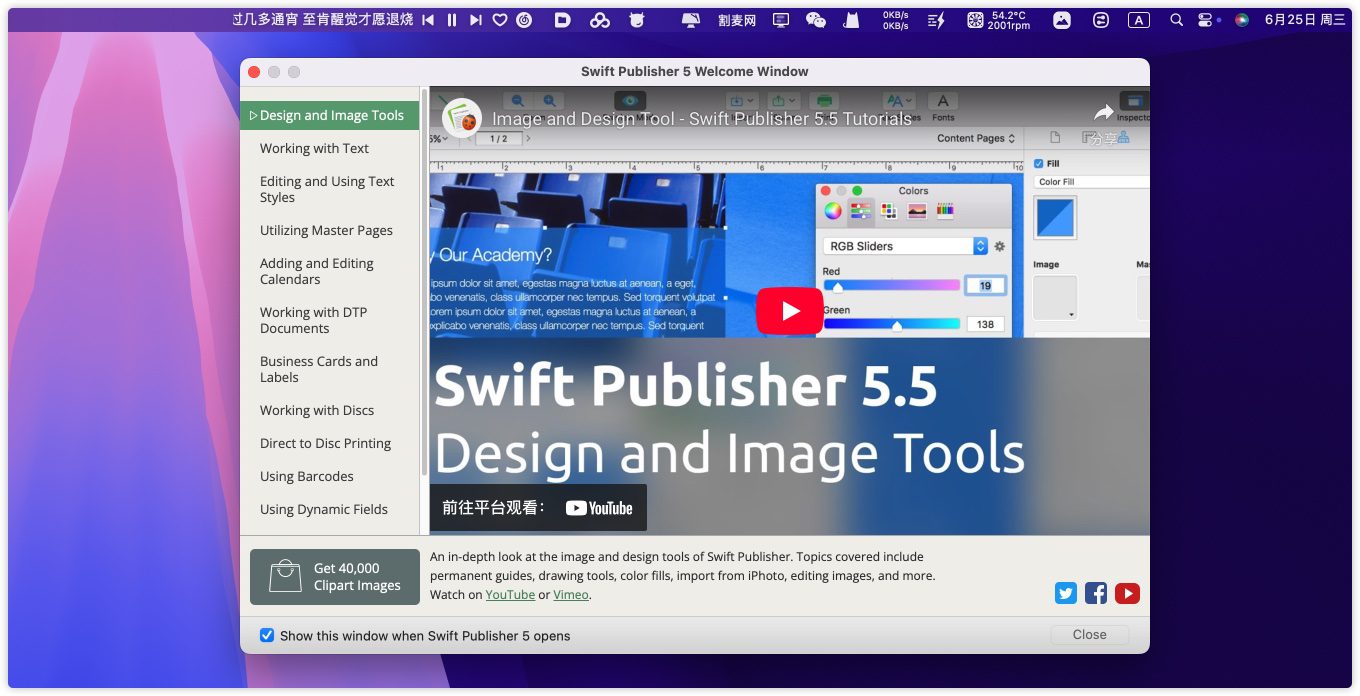Select Design and Image Tools tutorial
1360x696 pixels.
tap(329, 115)
